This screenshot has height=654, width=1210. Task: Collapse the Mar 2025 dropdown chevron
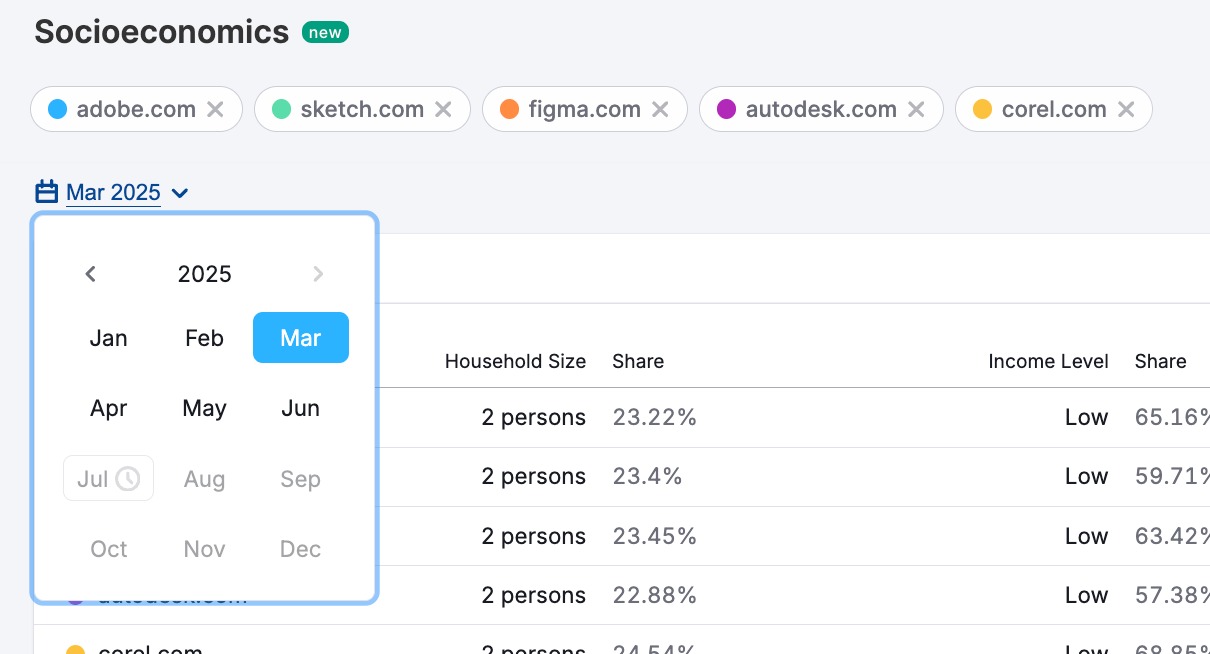pos(180,193)
